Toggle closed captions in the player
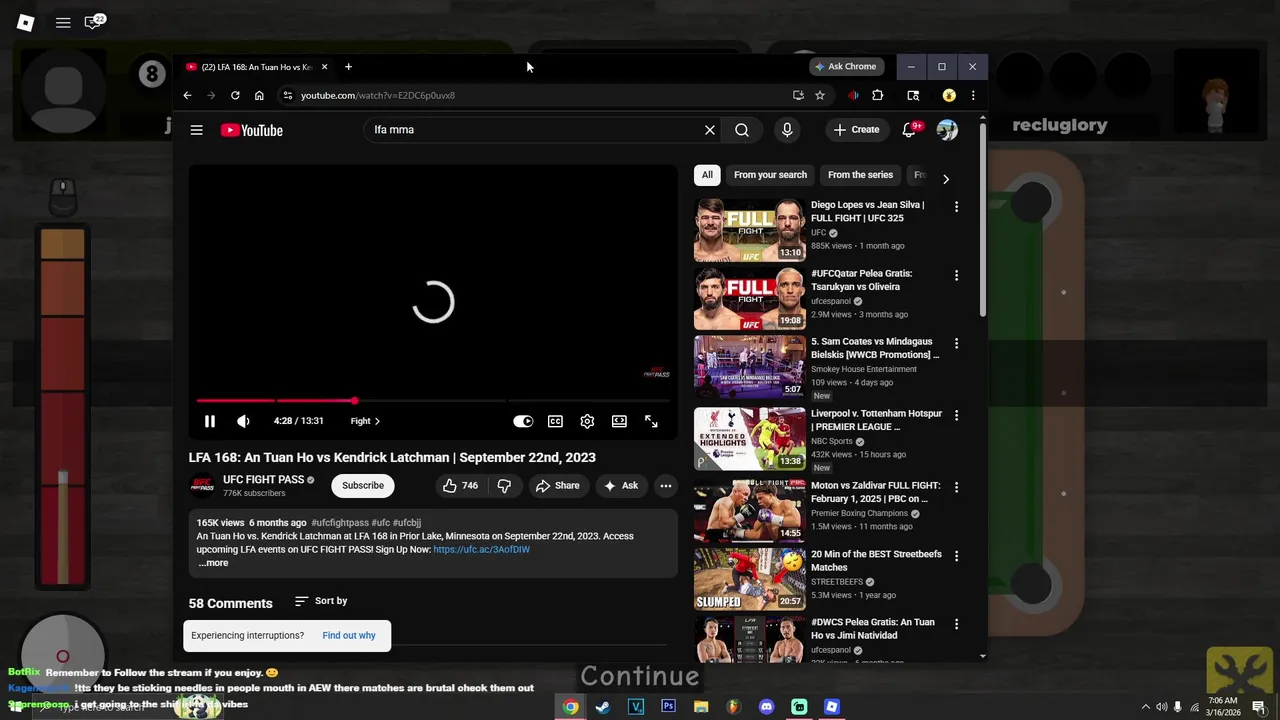 point(555,421)
